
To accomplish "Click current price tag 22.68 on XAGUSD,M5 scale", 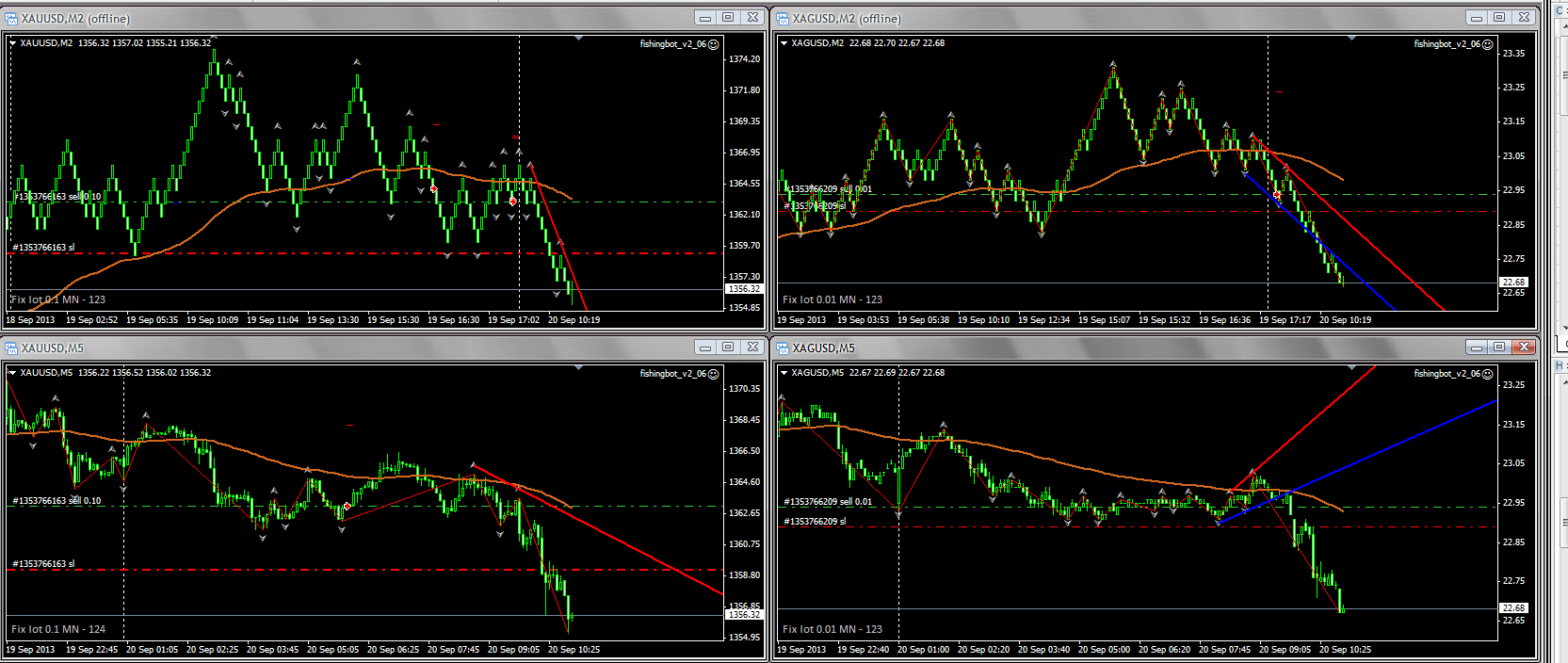I will (x=1514, y=608).
